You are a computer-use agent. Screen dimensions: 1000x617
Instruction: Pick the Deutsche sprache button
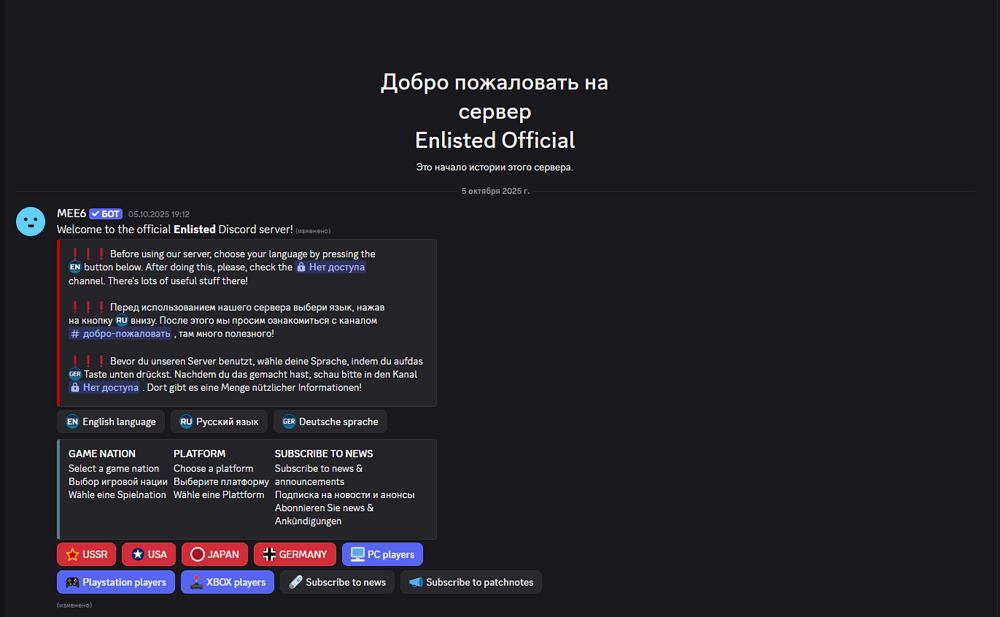[330, 422]
